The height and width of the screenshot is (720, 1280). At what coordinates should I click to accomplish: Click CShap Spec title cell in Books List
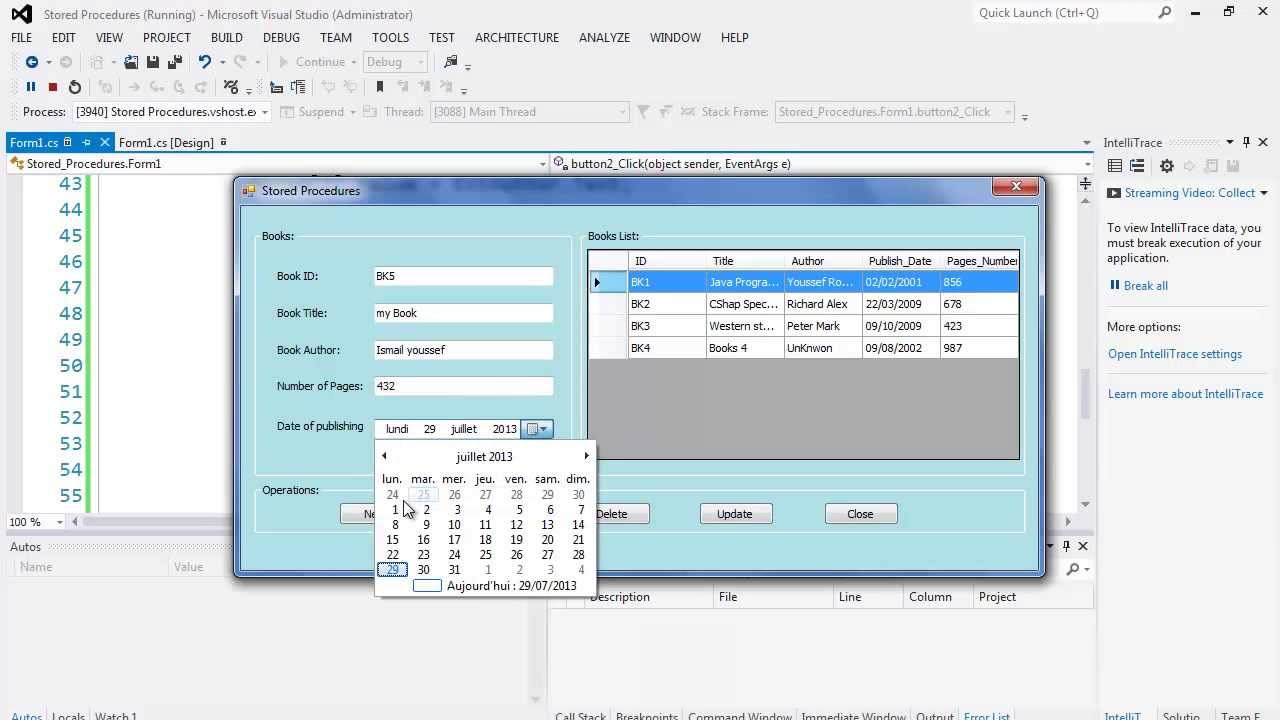(x=745, y=304)
